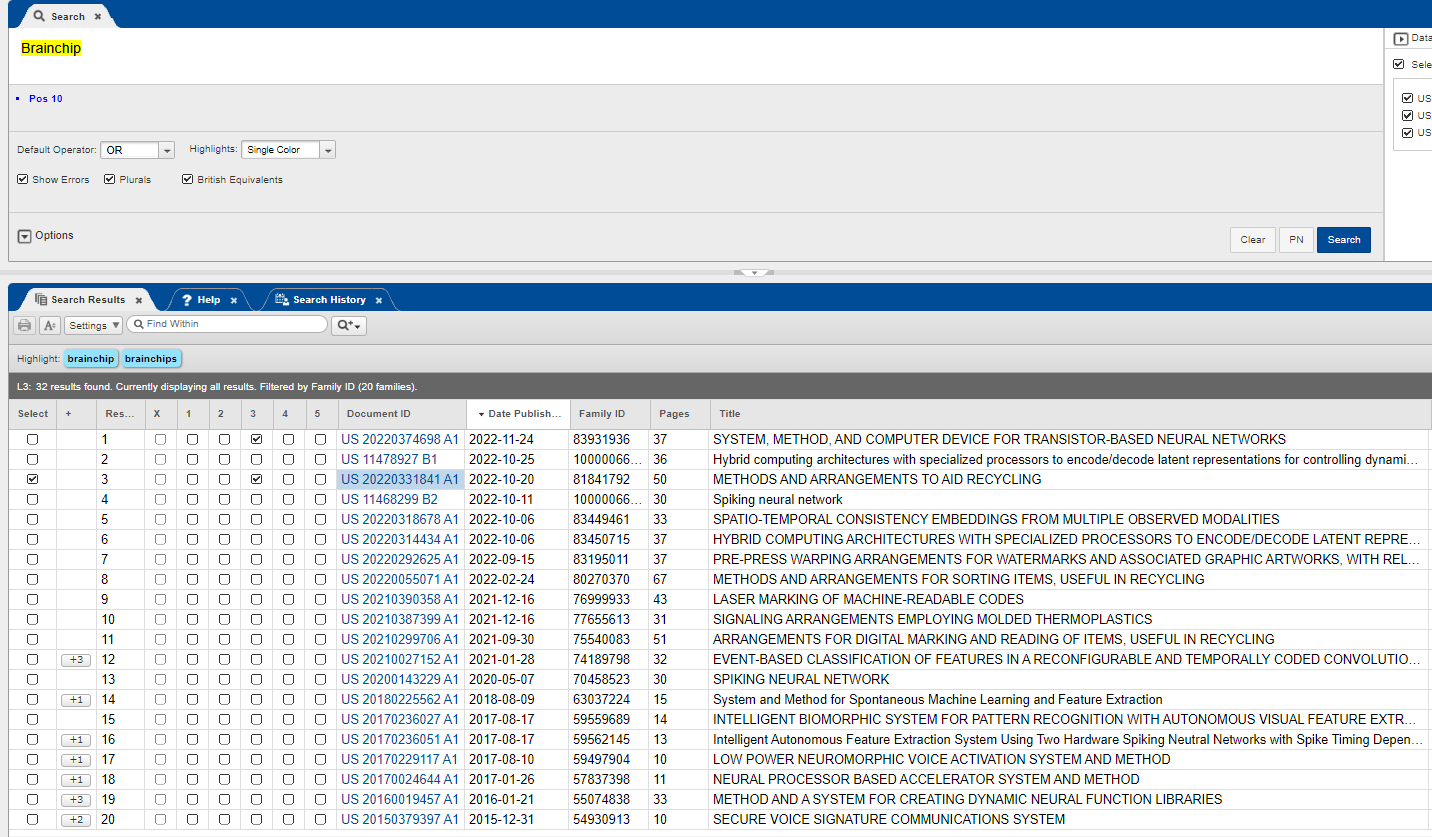Sort by Family ID column header

610,414
